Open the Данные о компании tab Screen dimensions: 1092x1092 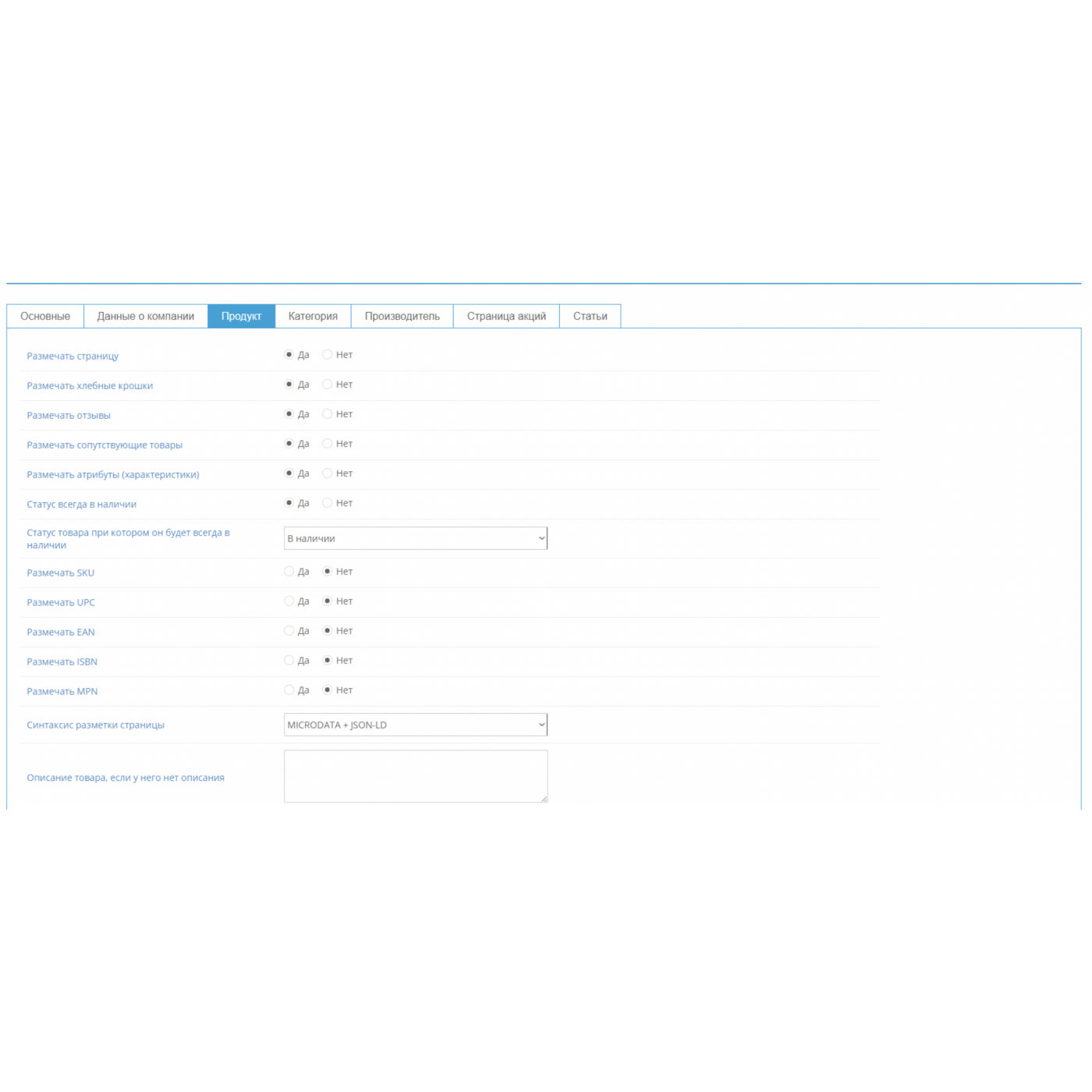pos(146,316)
